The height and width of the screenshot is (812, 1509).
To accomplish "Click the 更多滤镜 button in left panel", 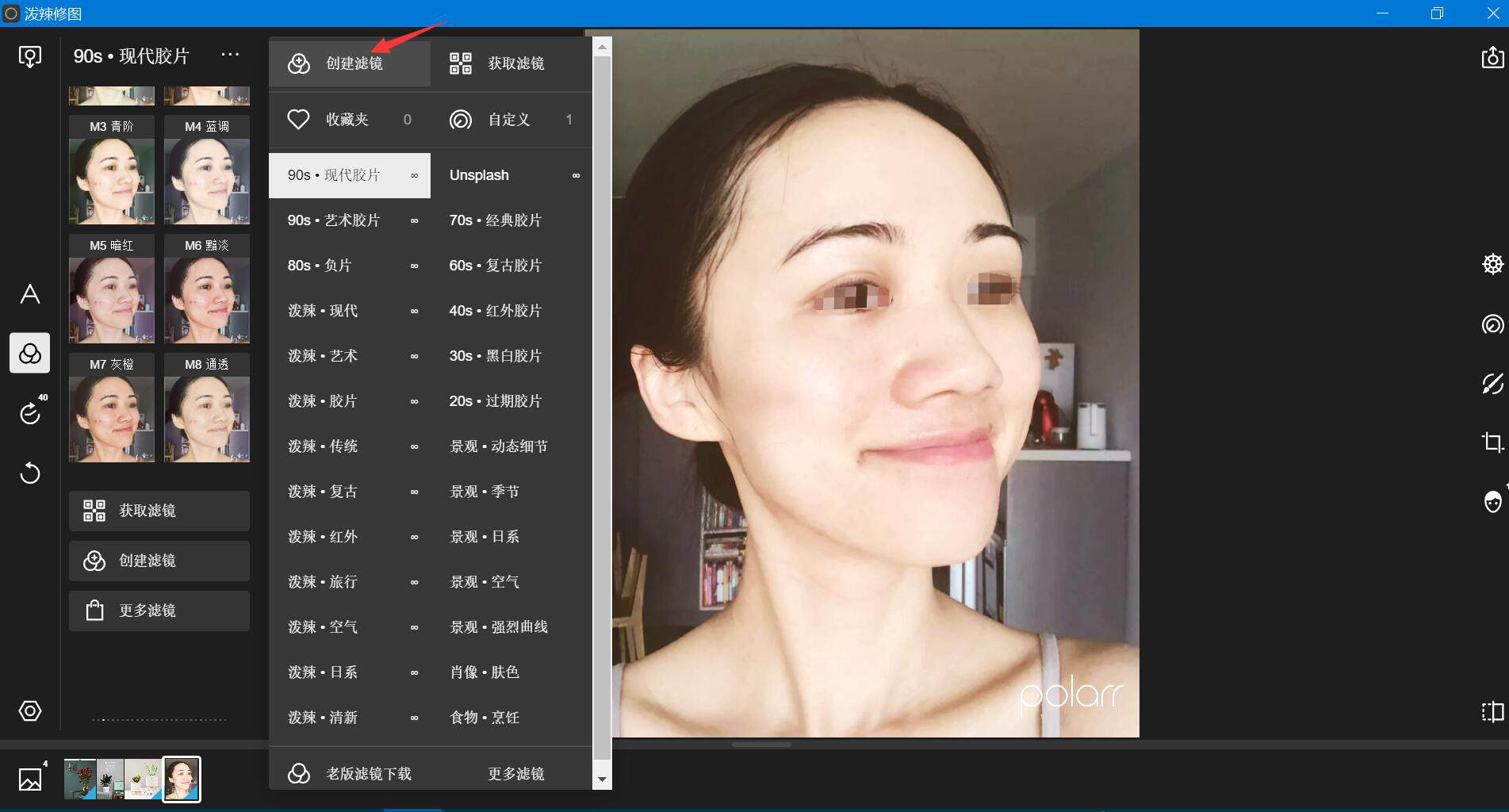I will click(x=159, y=611).
